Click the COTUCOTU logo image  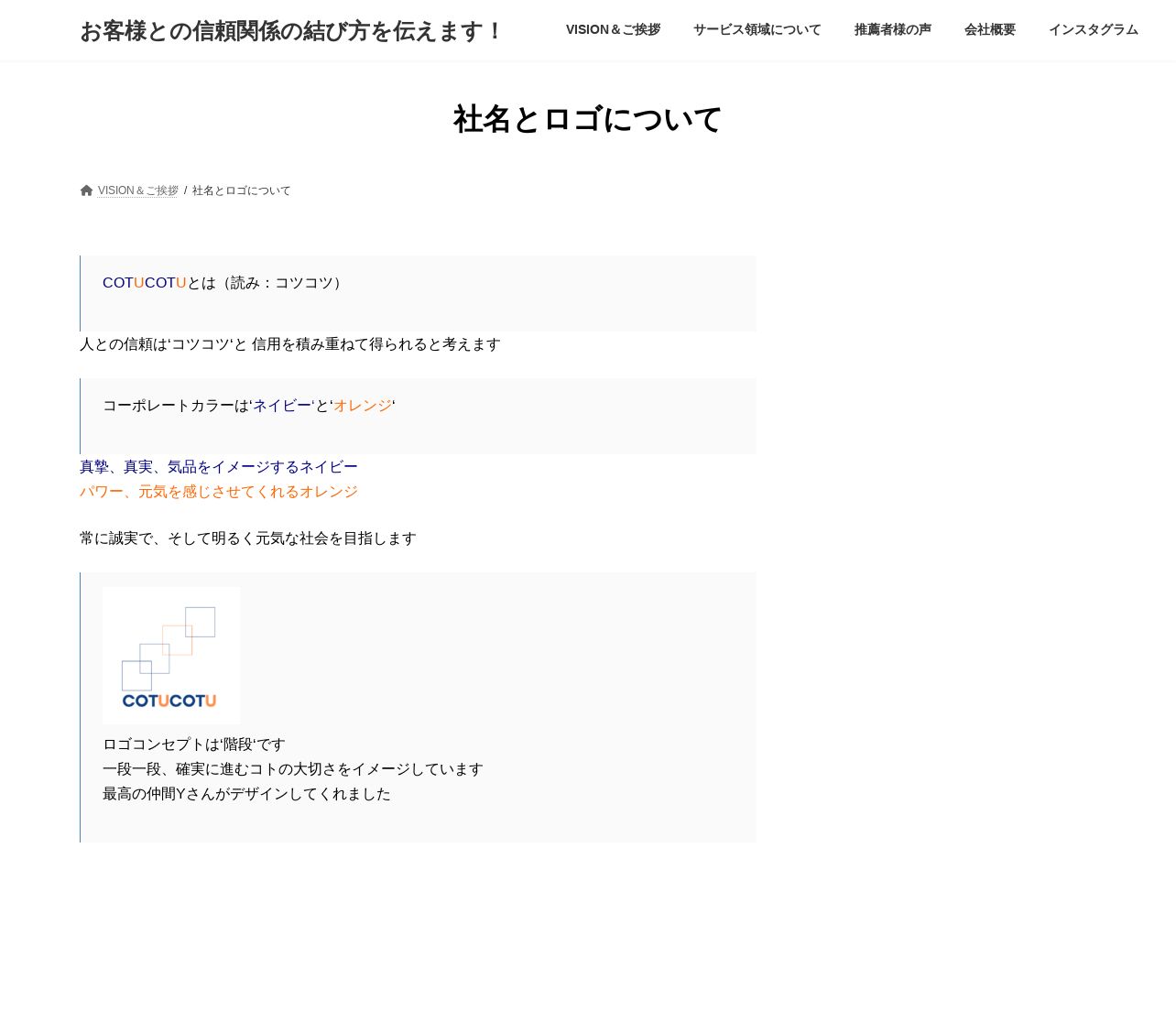point(171,656)
